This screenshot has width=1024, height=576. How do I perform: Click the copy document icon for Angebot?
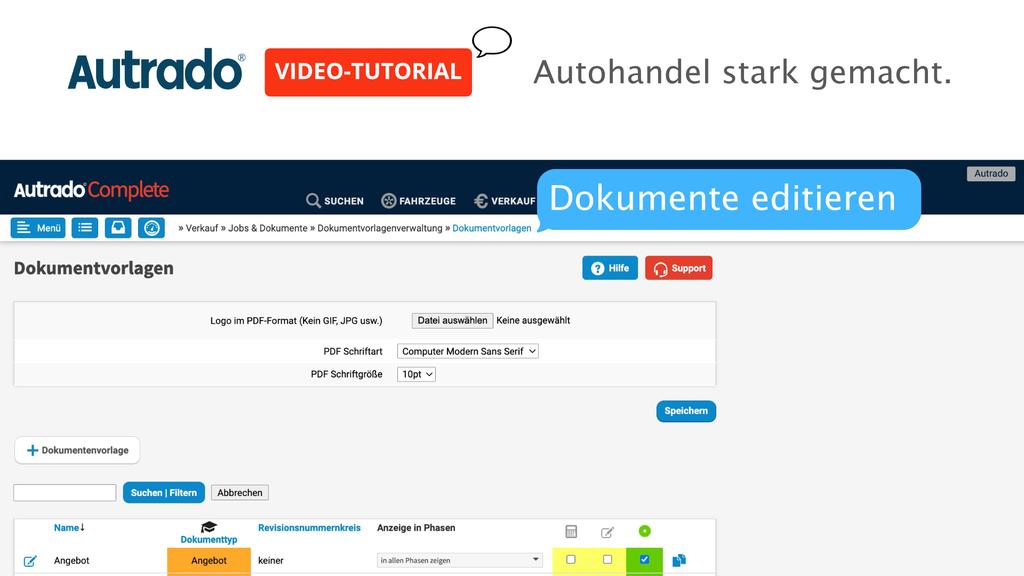[679, 560]
